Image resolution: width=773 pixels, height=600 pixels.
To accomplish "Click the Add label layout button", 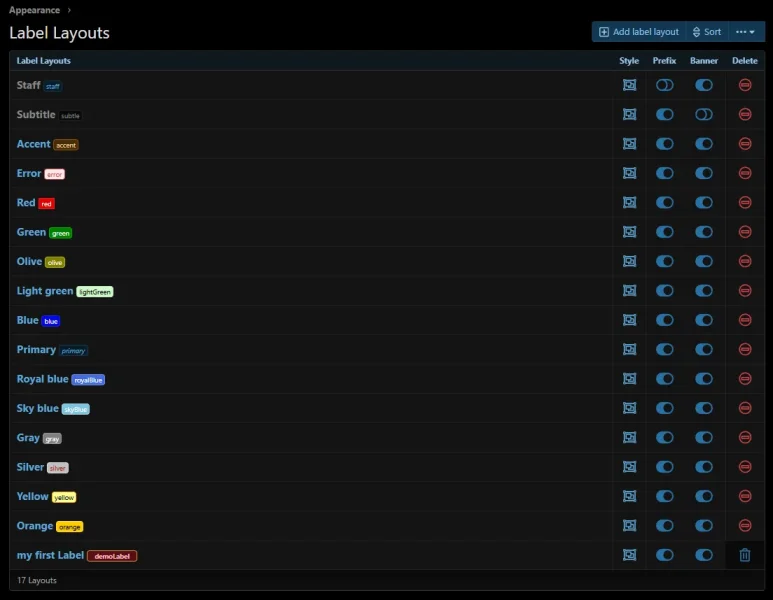I will tap(639, 32).
